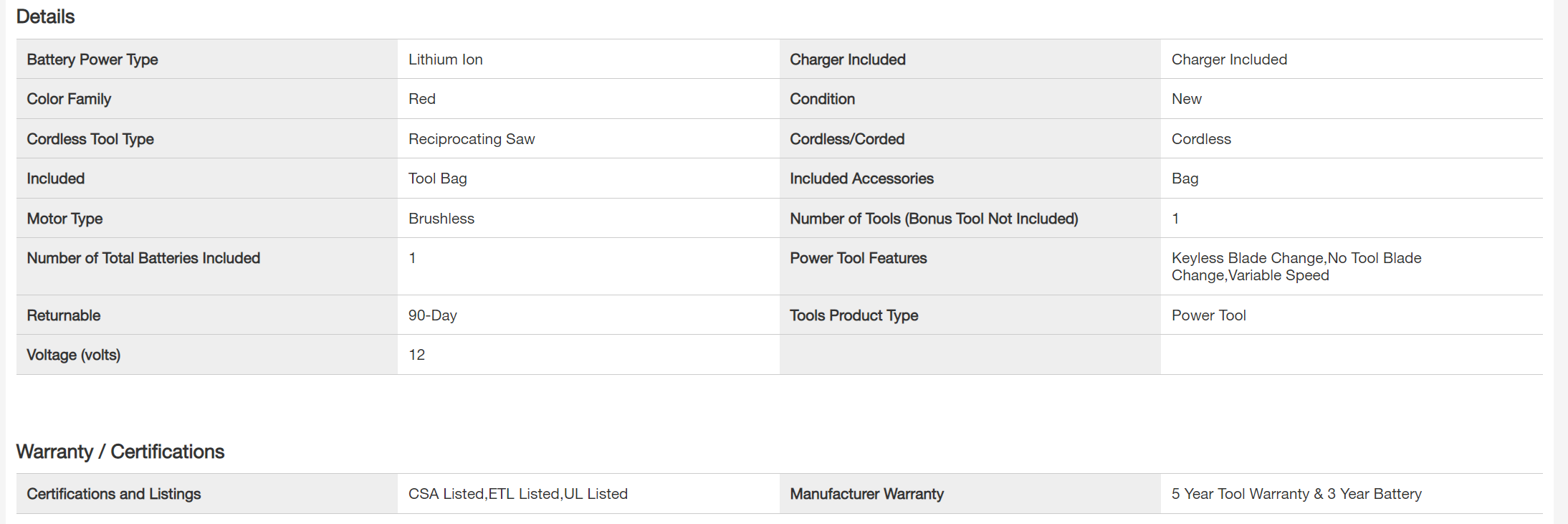Click the Color Family label
The width and height of the screenshot is (1568, 524).
tap(69, 99)
